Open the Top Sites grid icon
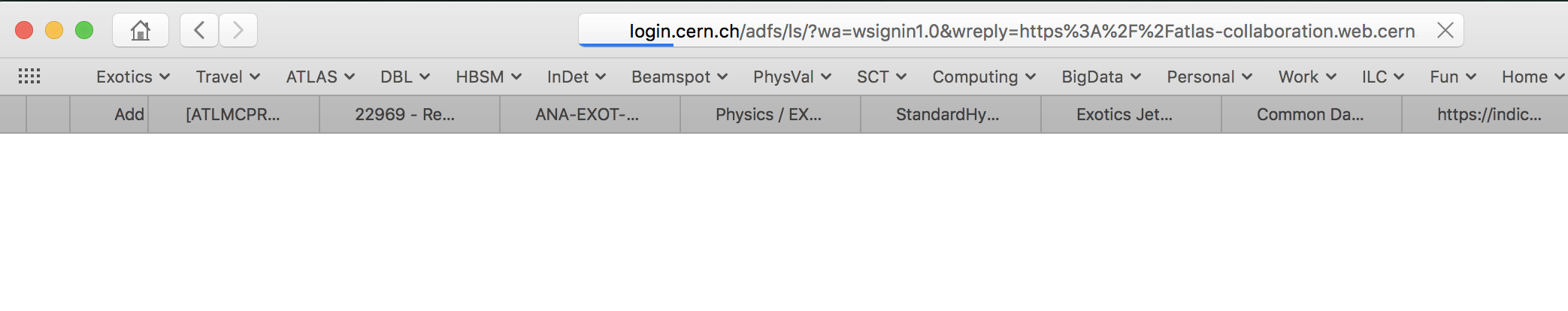The width and height of the screenshot is (1568, 311). 29,77
